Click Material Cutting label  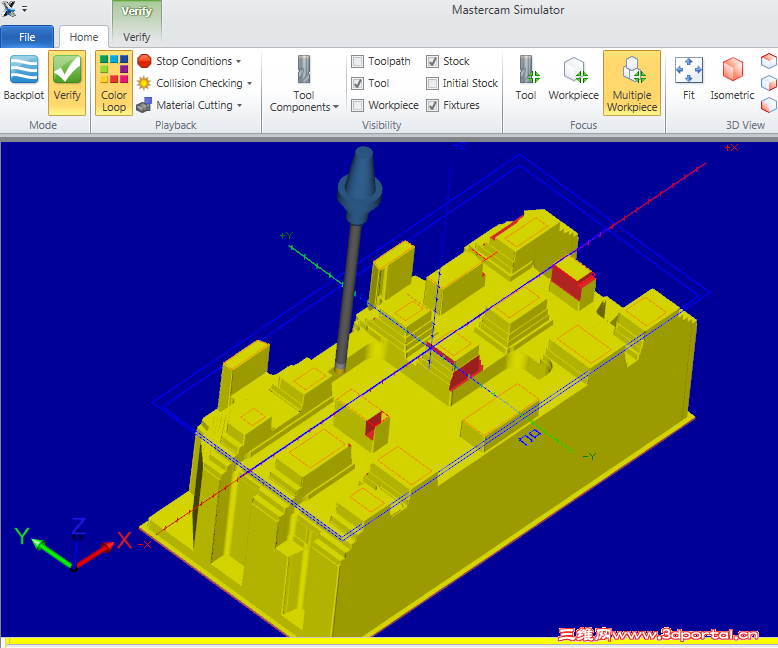(x=194, y=105)
